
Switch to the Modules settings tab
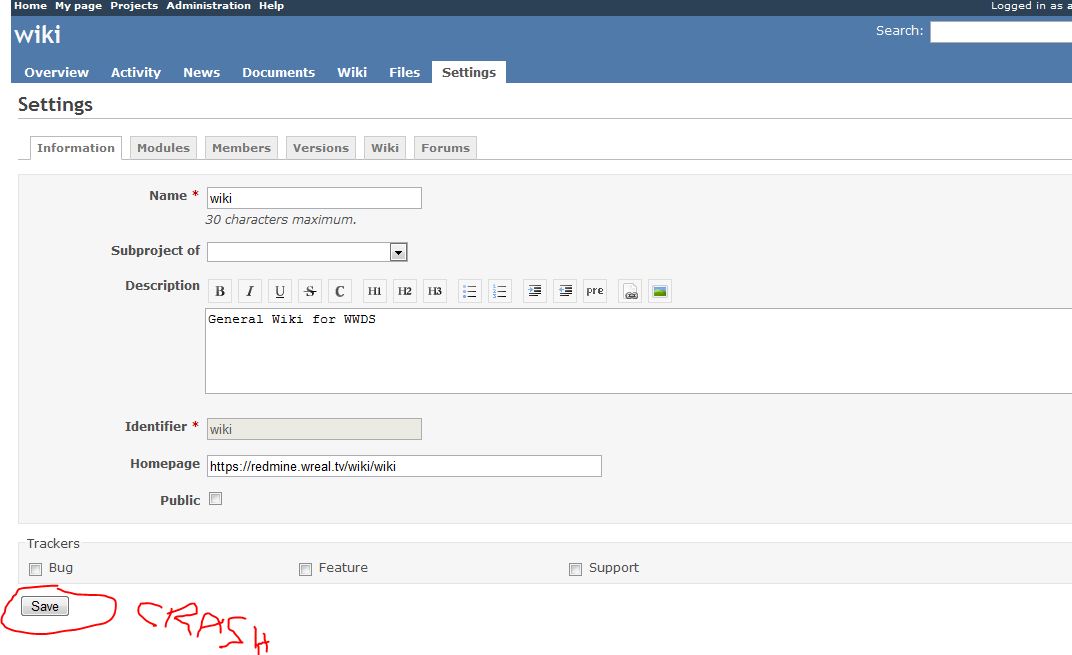coord(163,148)
